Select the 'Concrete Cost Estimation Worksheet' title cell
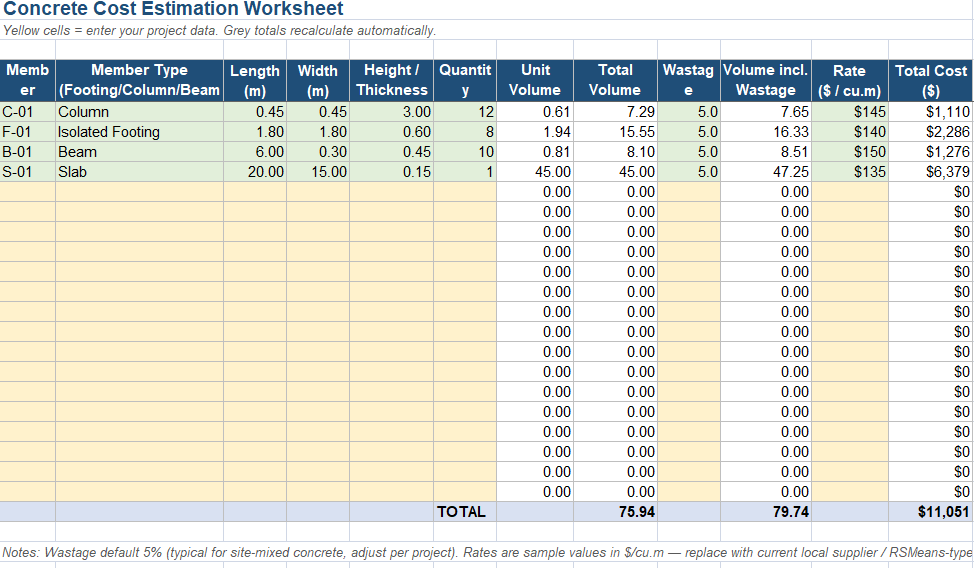The height and width of the screenshot is (568, 974). [173, 9]
